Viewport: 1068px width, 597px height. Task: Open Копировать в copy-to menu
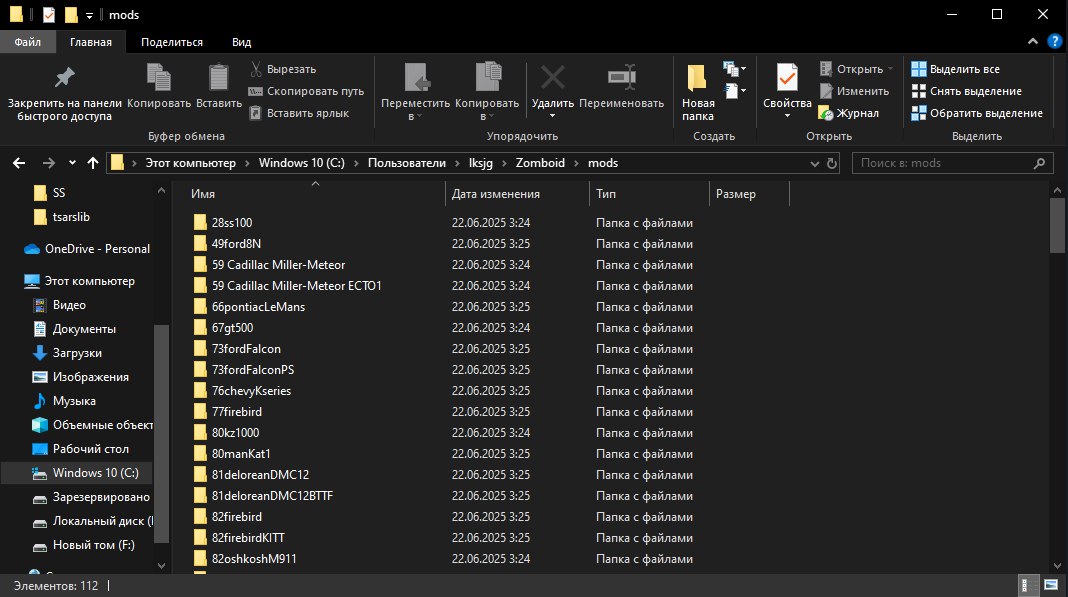tap(487, 93)
